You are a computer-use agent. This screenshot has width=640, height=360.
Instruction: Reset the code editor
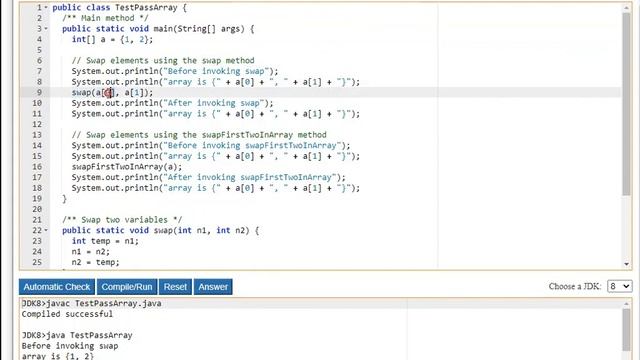pos(175,287)
